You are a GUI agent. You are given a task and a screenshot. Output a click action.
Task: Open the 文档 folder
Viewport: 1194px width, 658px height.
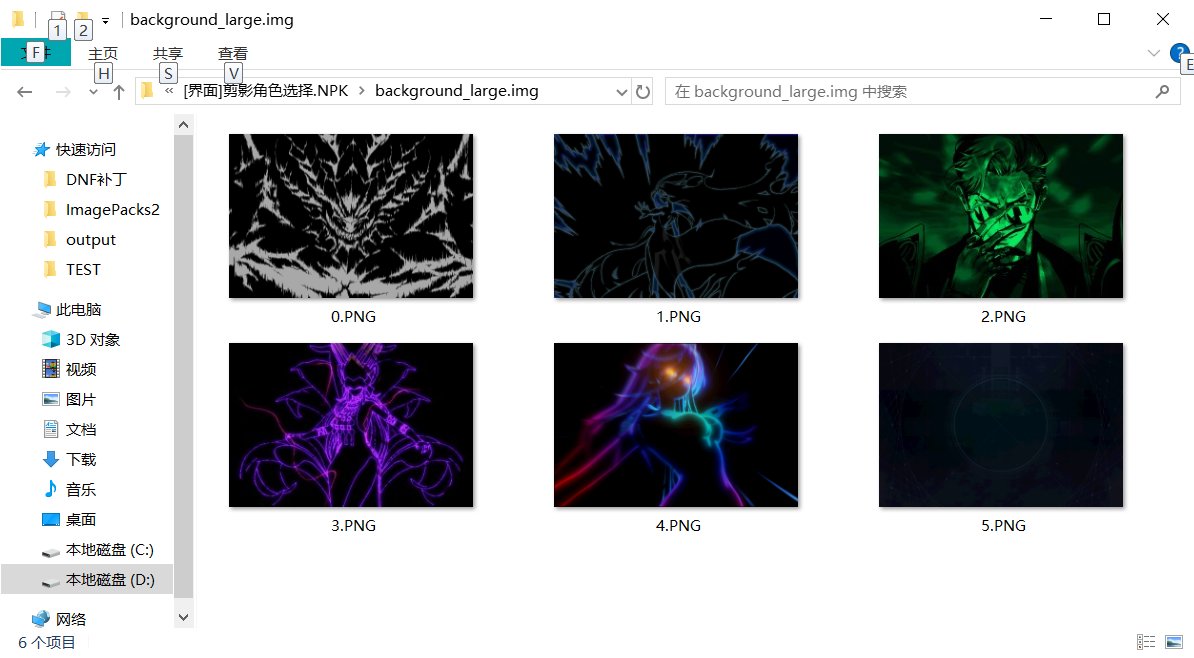coord(81,429)
